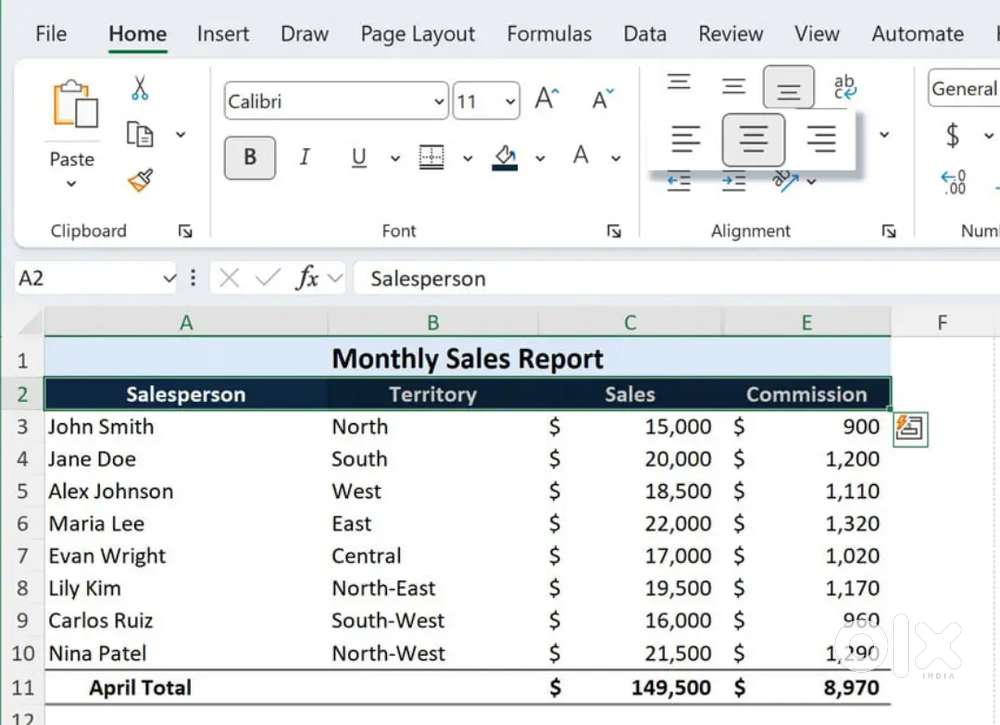
Task: Open the Calibri font name dropdown
Action: (x=438, y=101)
